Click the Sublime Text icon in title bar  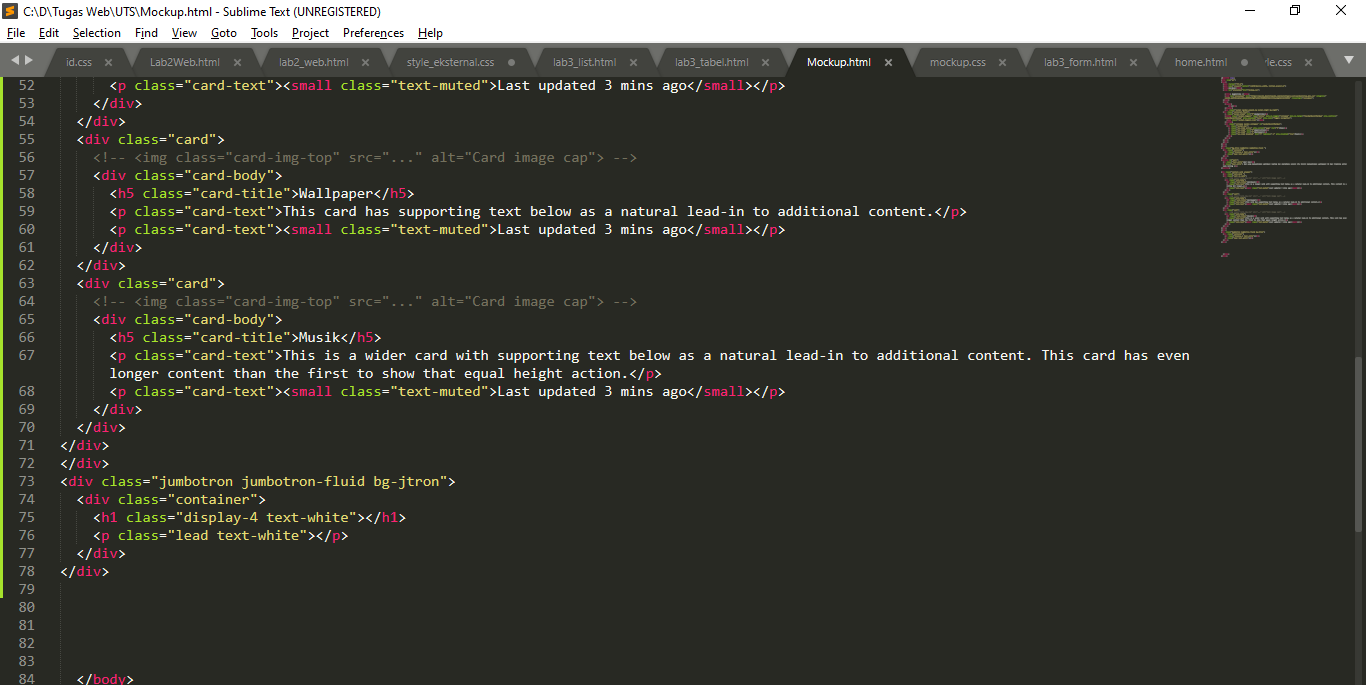10,11
